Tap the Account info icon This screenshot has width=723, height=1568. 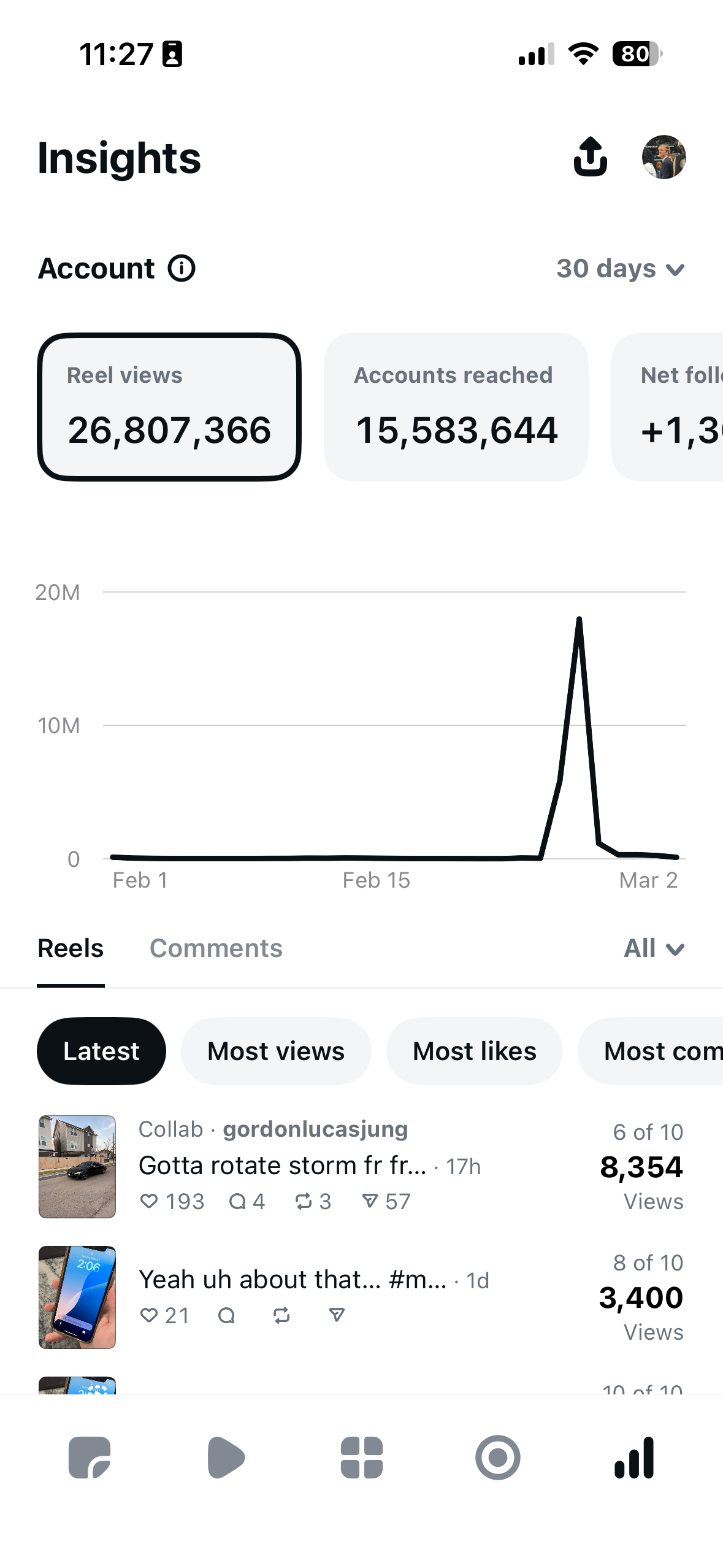[182, 268]
